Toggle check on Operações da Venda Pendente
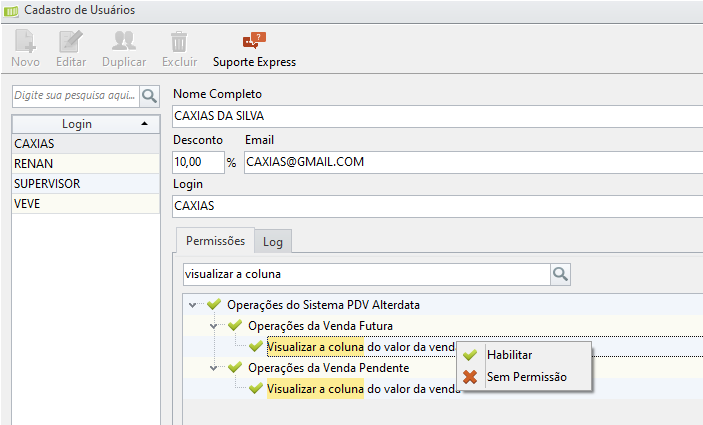 click(x=234, y=368)
